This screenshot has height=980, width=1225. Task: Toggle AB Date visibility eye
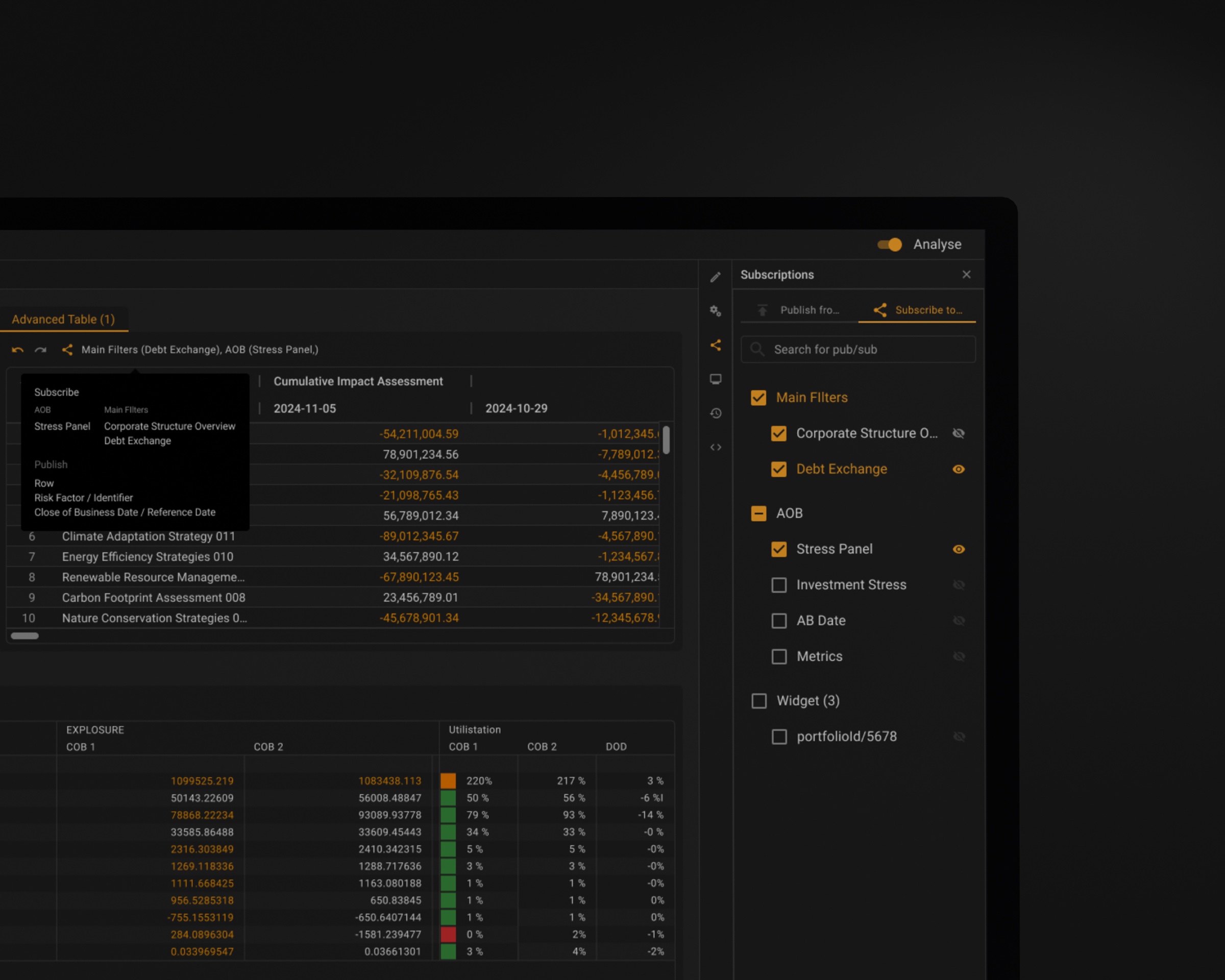959,621
